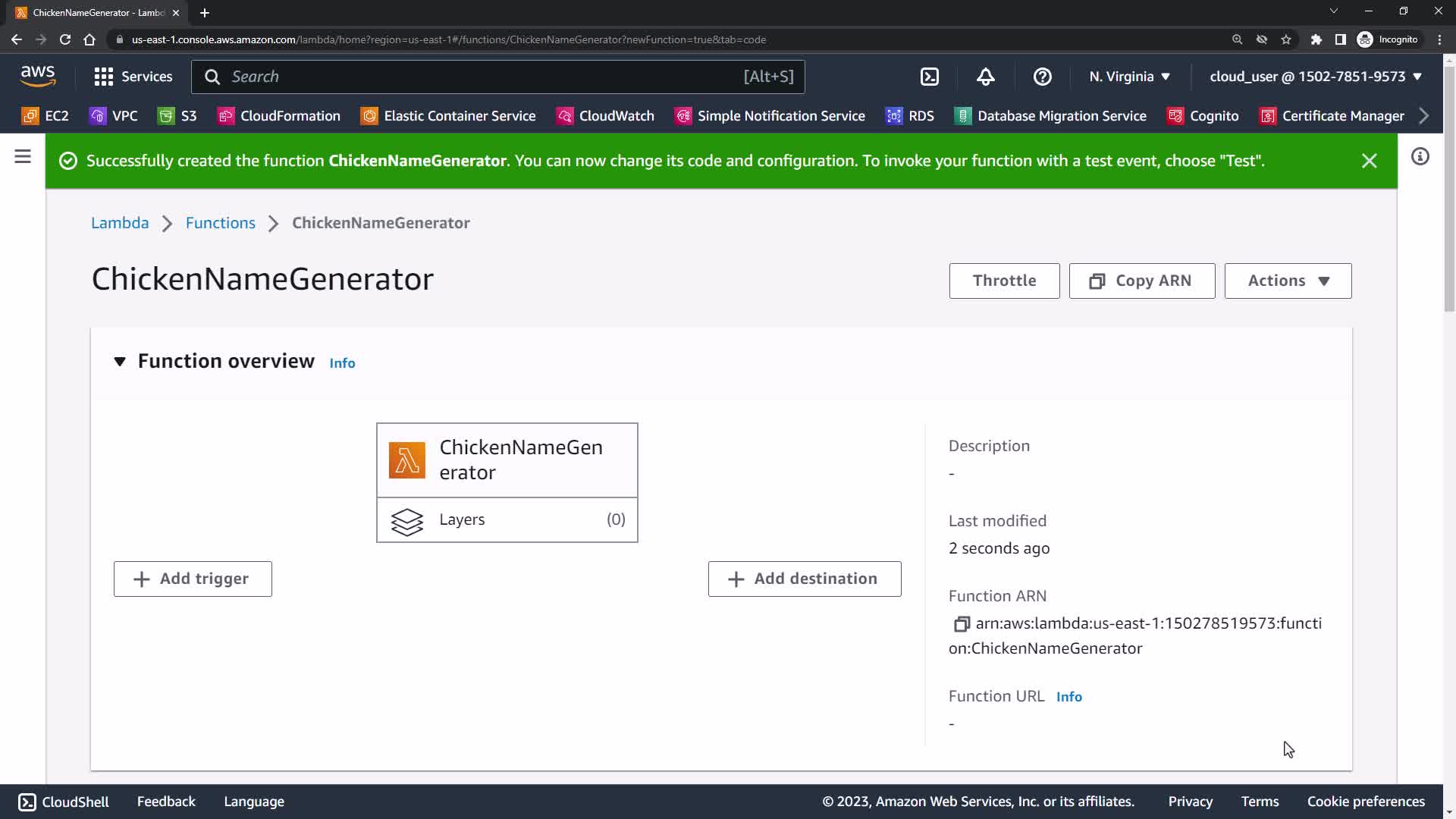Collapse the Function overview section
This screenshot has width=1456, height=819.
120,362
